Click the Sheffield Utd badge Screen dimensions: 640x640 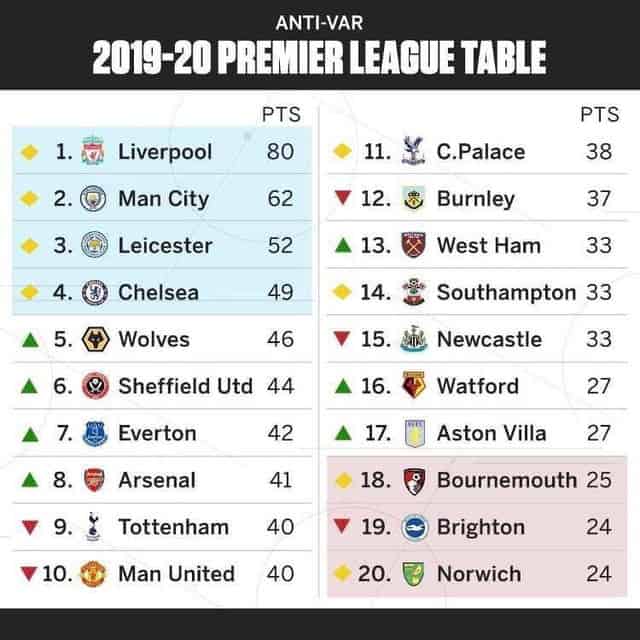(95, 386)
